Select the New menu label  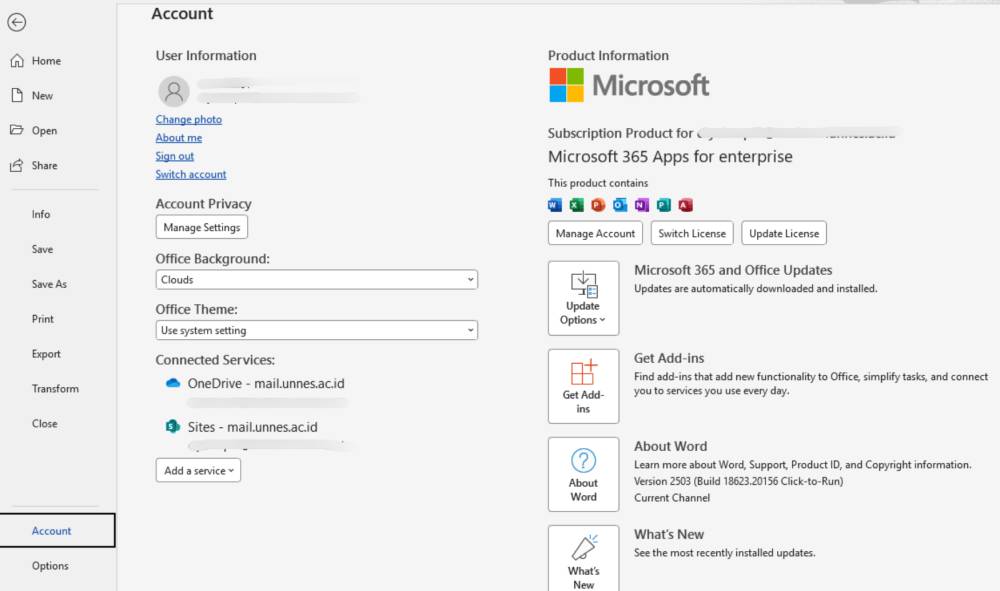pos(42,96)
